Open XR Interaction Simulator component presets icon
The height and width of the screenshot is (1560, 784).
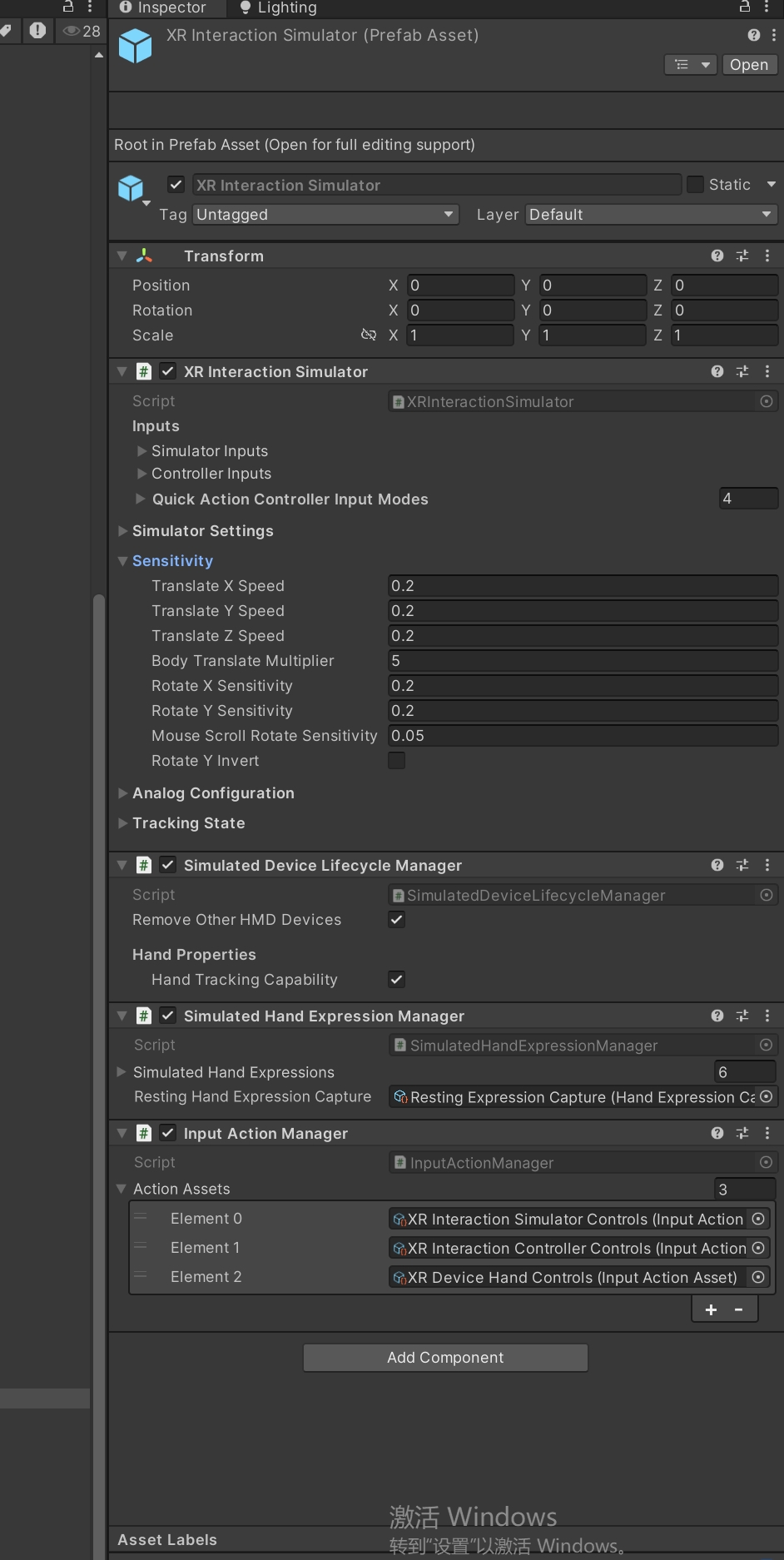[742, 371]
